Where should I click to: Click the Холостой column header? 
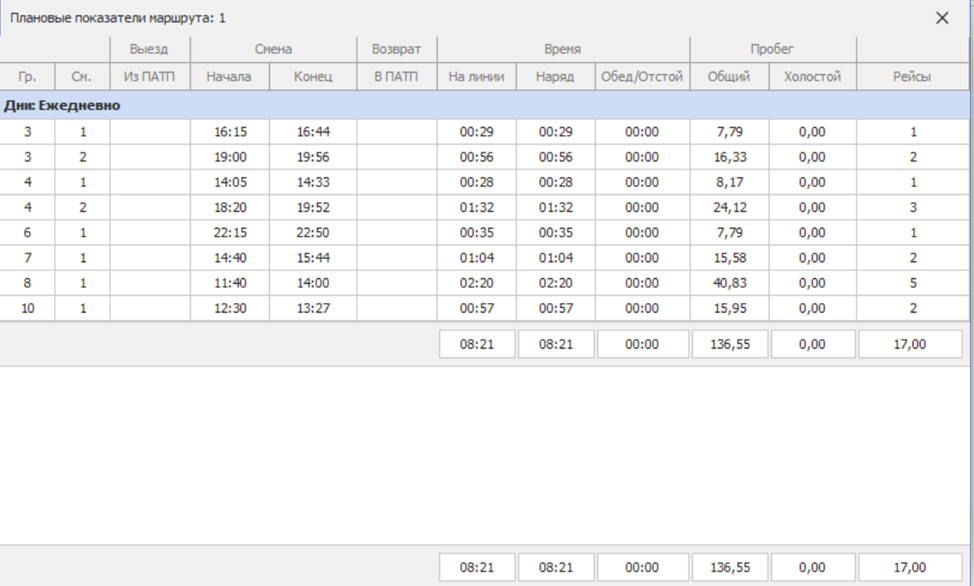pos(812,77)
